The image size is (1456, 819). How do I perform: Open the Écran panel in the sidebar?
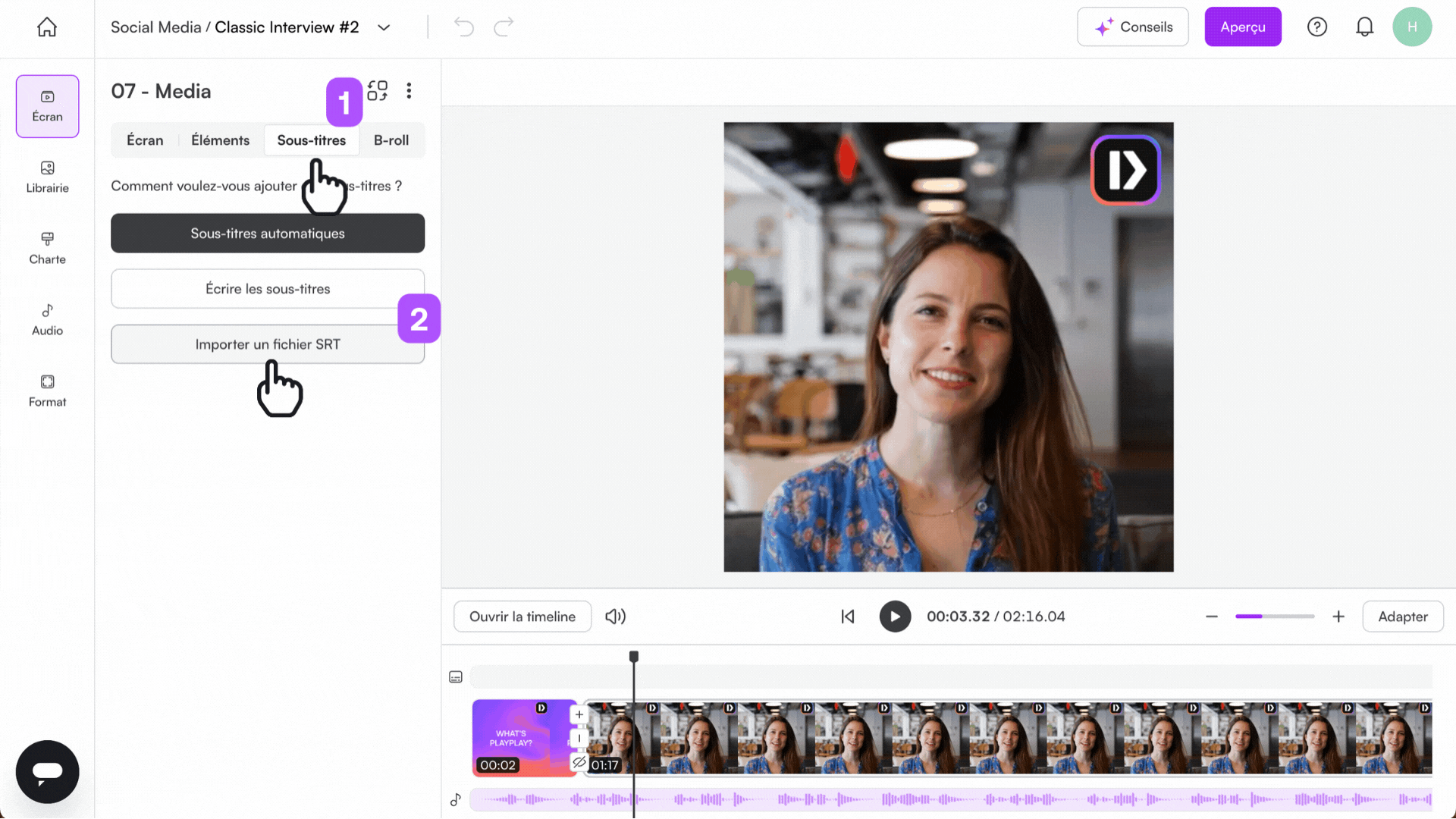pyautogui.click(x=47, y=106)
